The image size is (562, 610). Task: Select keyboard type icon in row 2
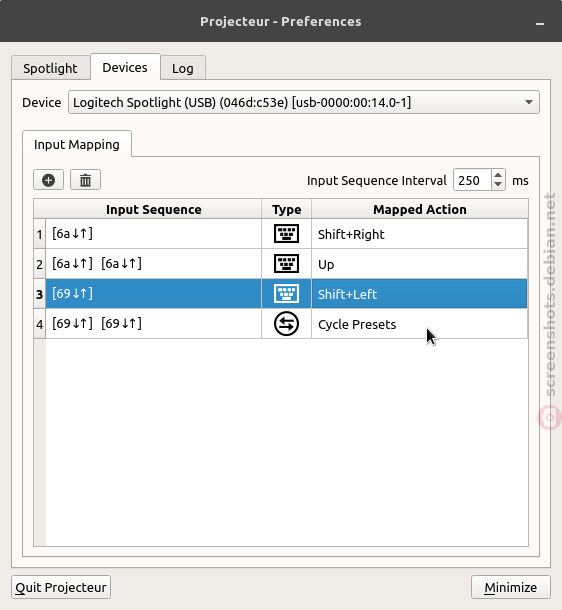click(x=286, y=264)
